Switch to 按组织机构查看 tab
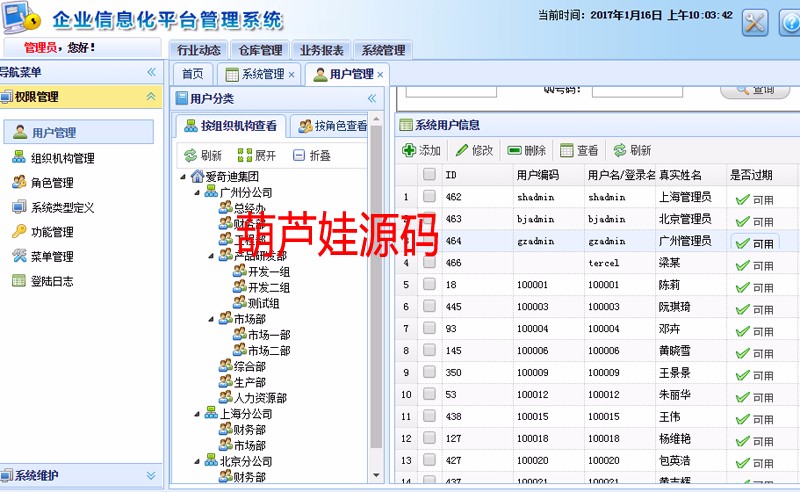This screenshot has width=800, height=492. coord(231,126)
